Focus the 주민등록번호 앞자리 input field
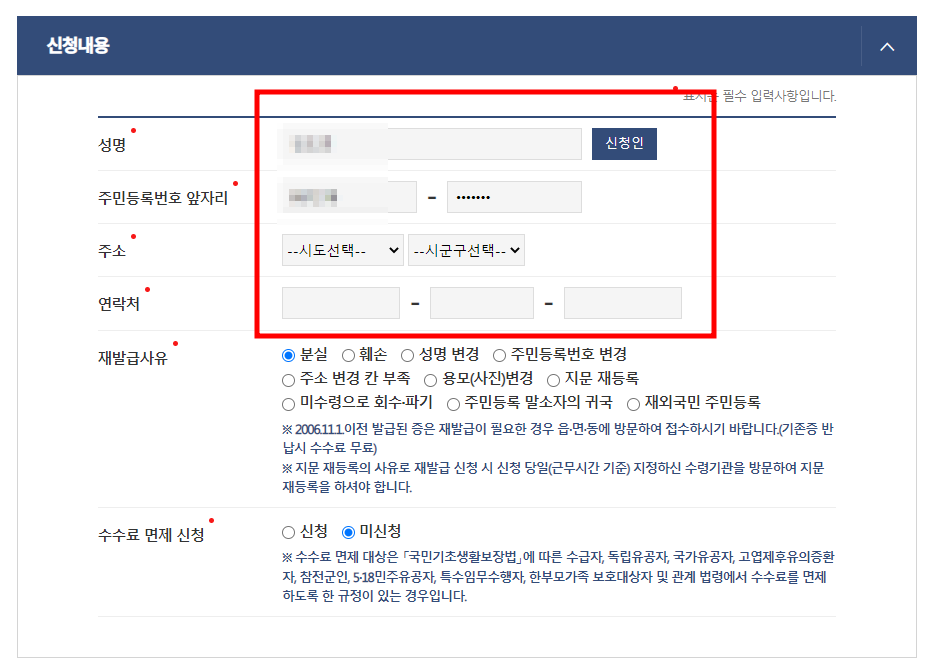 pyautogui.click(x=350, y=197)
